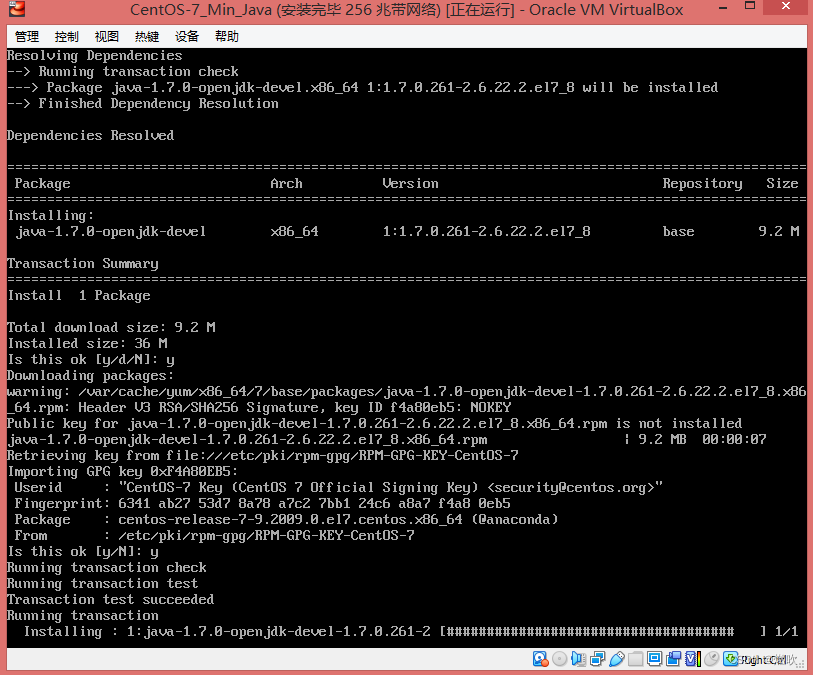The width and height of the screenshot is (813, 675).
Task: Click the 'Downloading packages:' line
Action: click(90, 375)
